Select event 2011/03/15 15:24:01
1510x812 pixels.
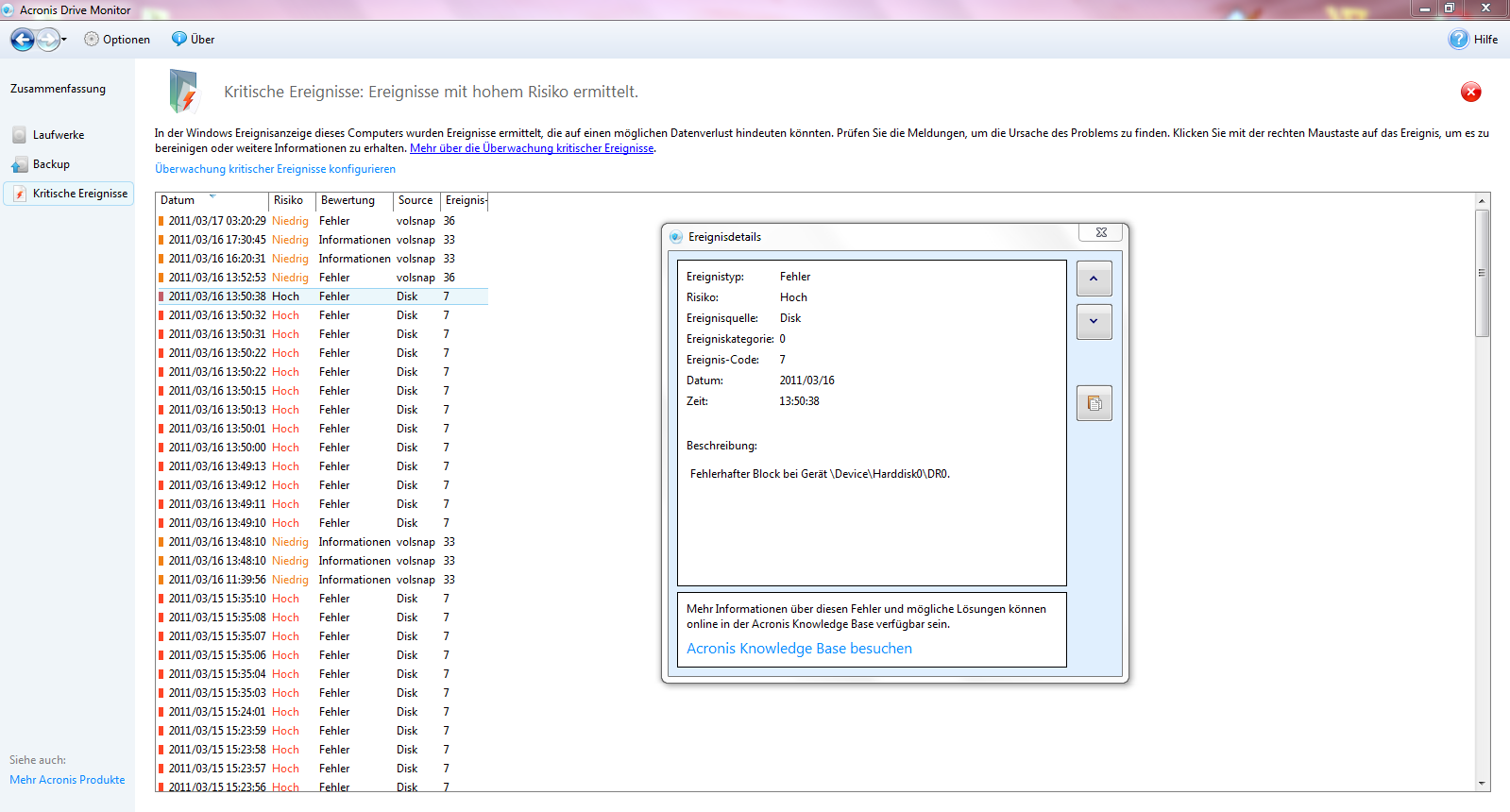click(x=322, y=712)
